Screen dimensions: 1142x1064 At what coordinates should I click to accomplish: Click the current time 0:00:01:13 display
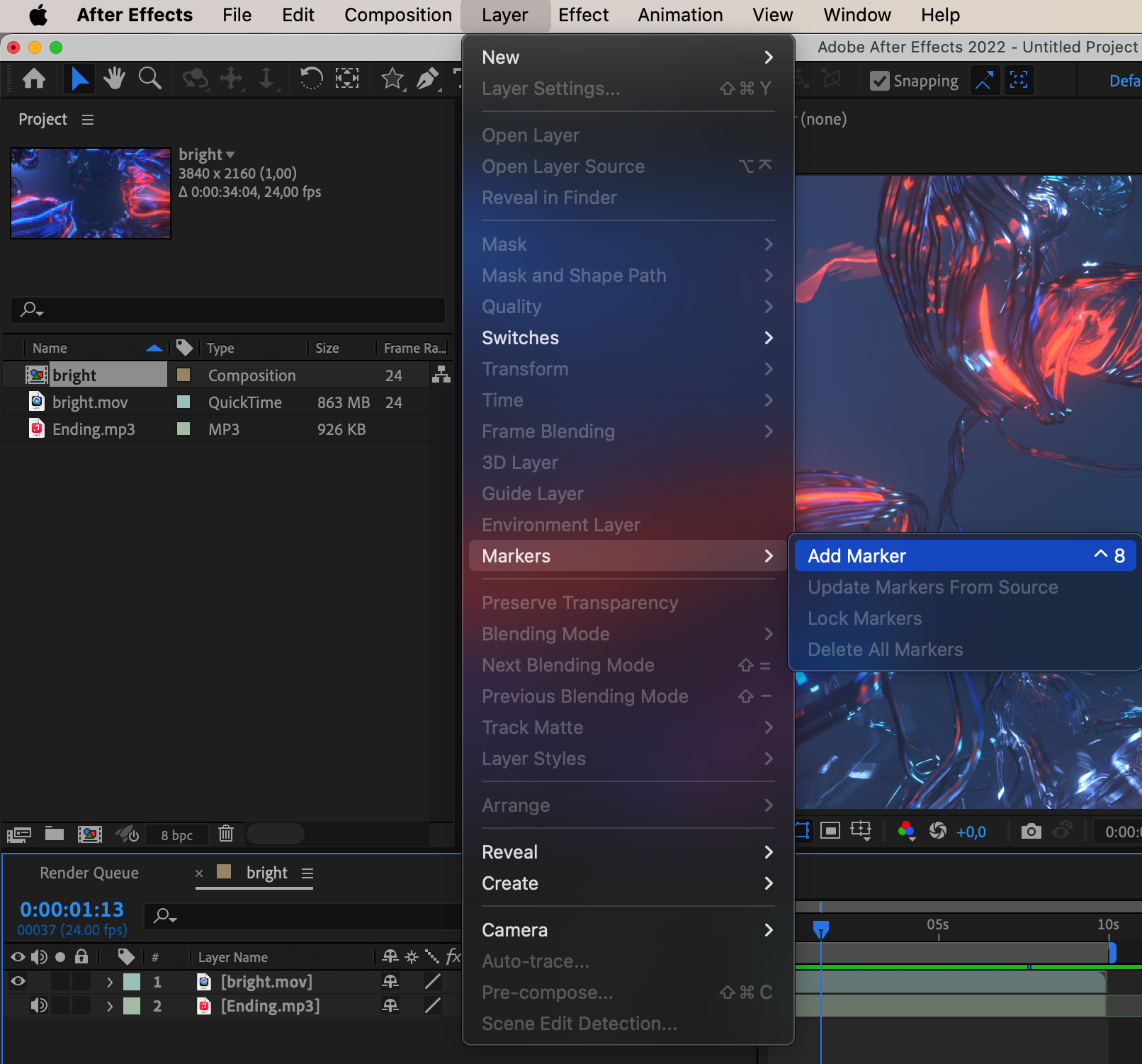pos(72,909)
